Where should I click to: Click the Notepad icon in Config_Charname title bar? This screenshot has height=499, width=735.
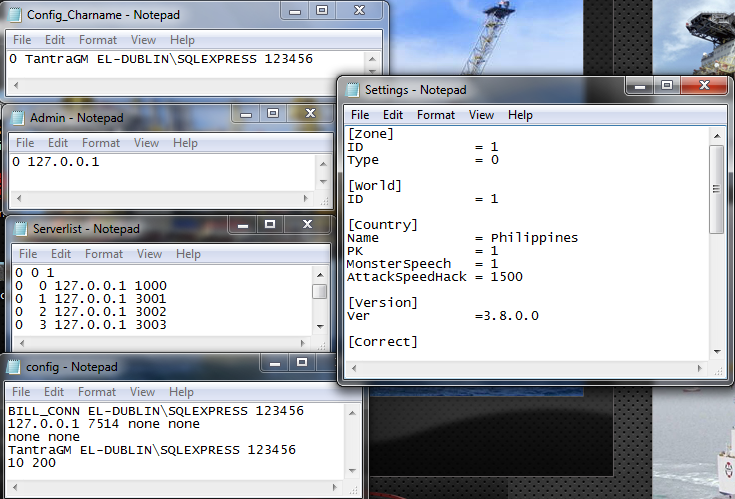click(15, 15)
